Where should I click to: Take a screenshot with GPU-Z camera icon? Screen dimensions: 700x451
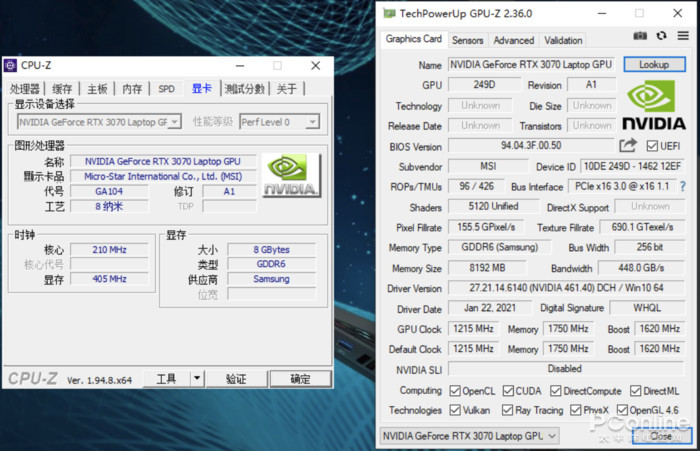click(x=640, y=36)
